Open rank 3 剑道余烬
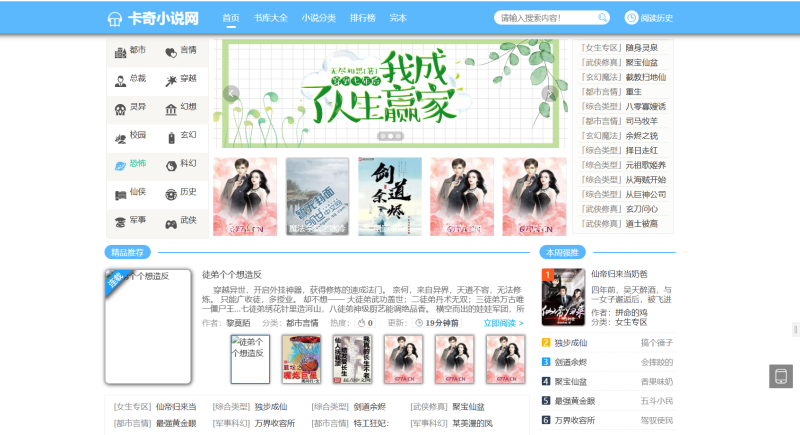The height and width of the screenshot is (435, 800). pos(571,362)
